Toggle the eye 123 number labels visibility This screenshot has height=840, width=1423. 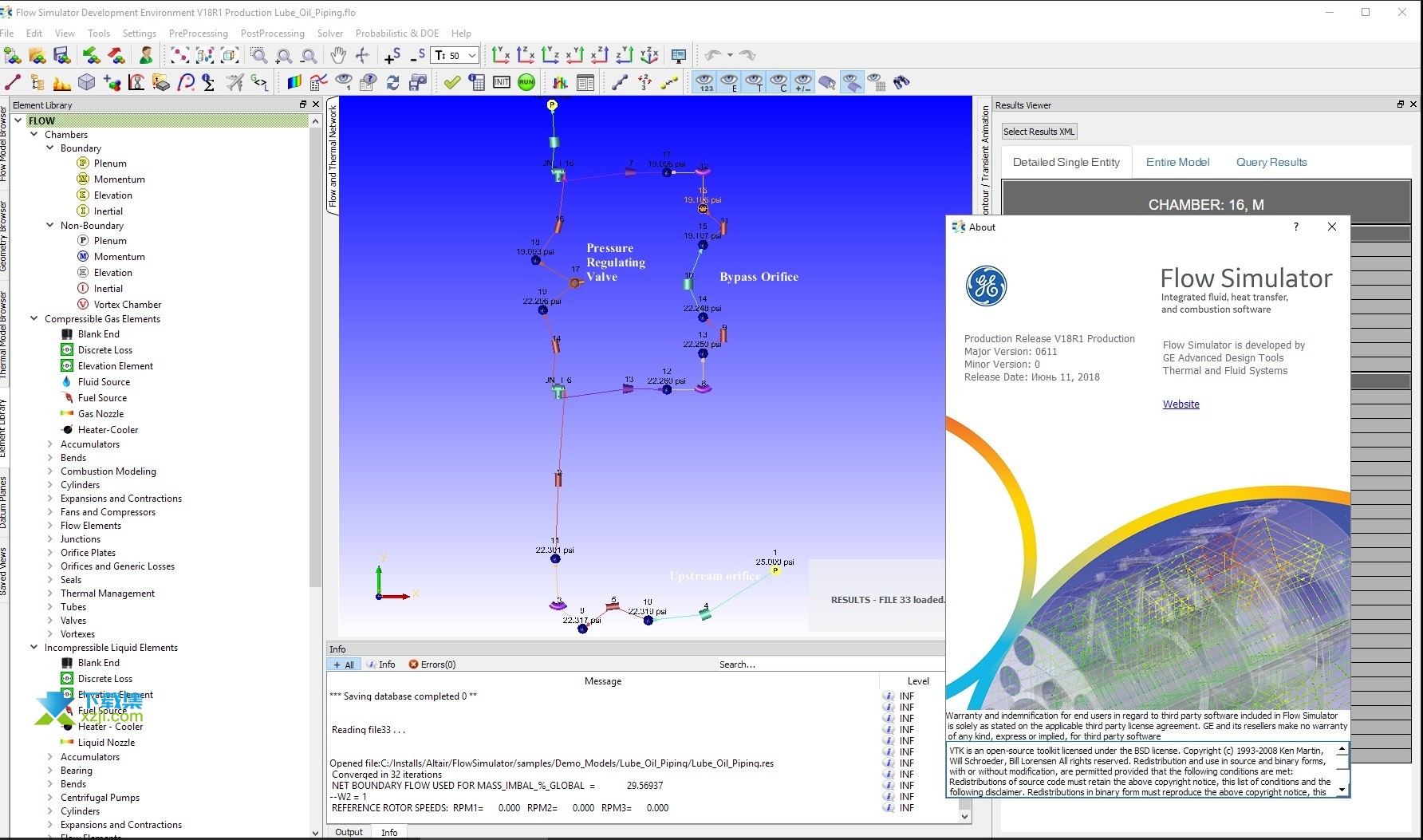tap(705, 82)
